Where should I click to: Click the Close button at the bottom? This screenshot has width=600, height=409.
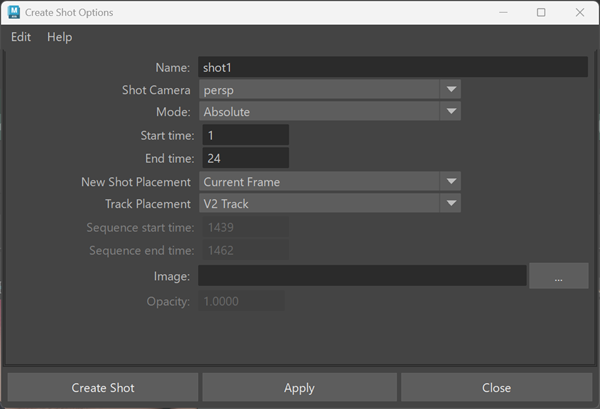click(x=496, y=388)
